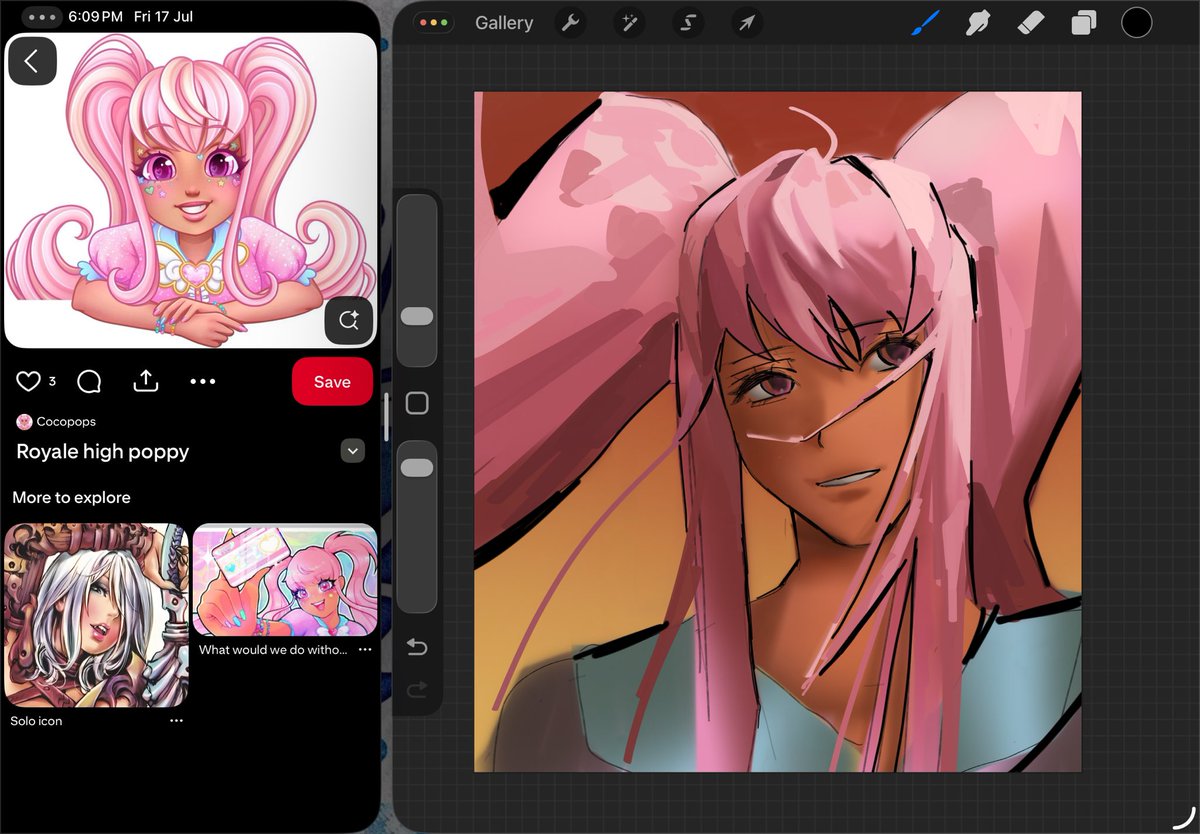Activate the Selection tool
The width and height of the screenshot is (1200, 834).
(x=687, y=23)
